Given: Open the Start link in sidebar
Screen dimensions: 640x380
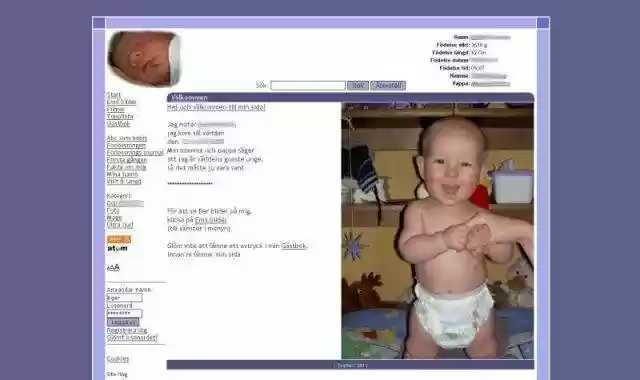Looking at the screenshot, I should [x=113, y=95].
